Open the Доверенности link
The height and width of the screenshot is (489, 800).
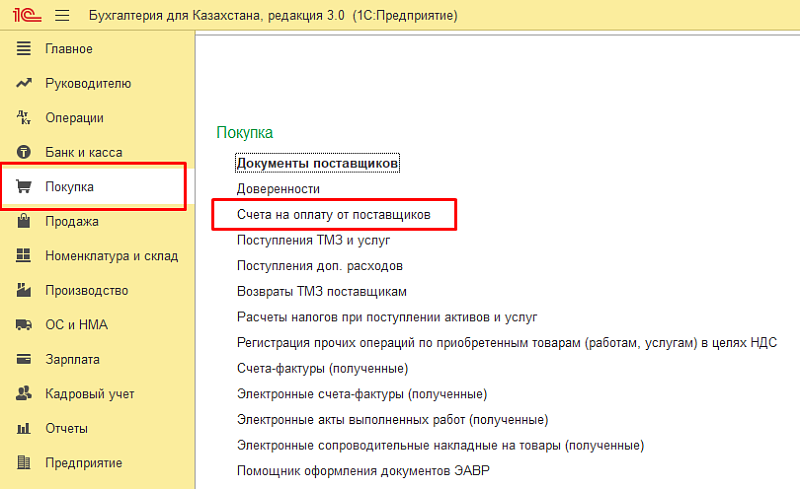pos(278,189)
